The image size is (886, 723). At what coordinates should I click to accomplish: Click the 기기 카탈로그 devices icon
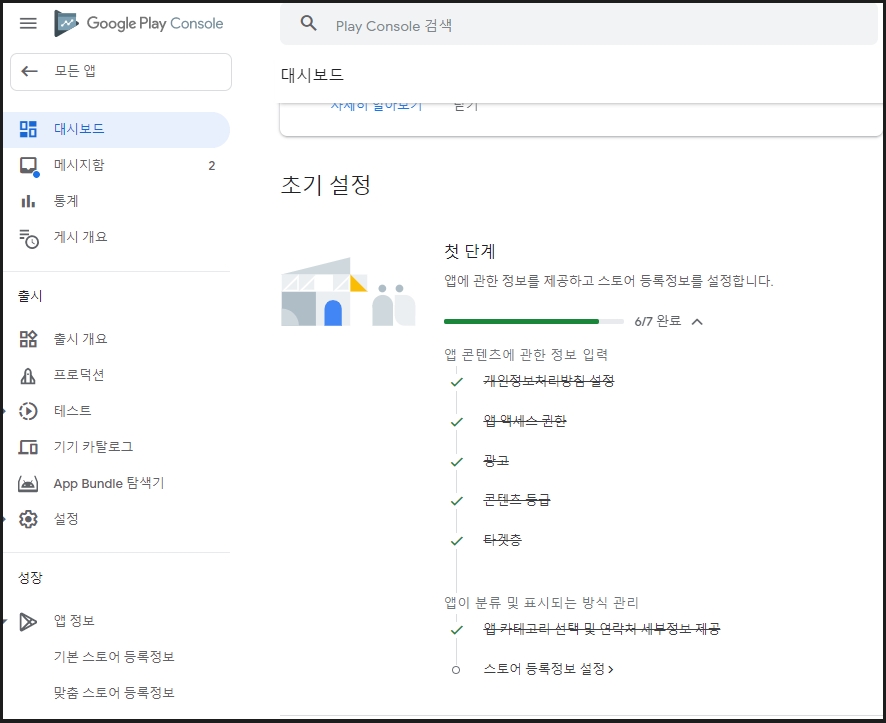pyautogui.click(x=28, y=447)
